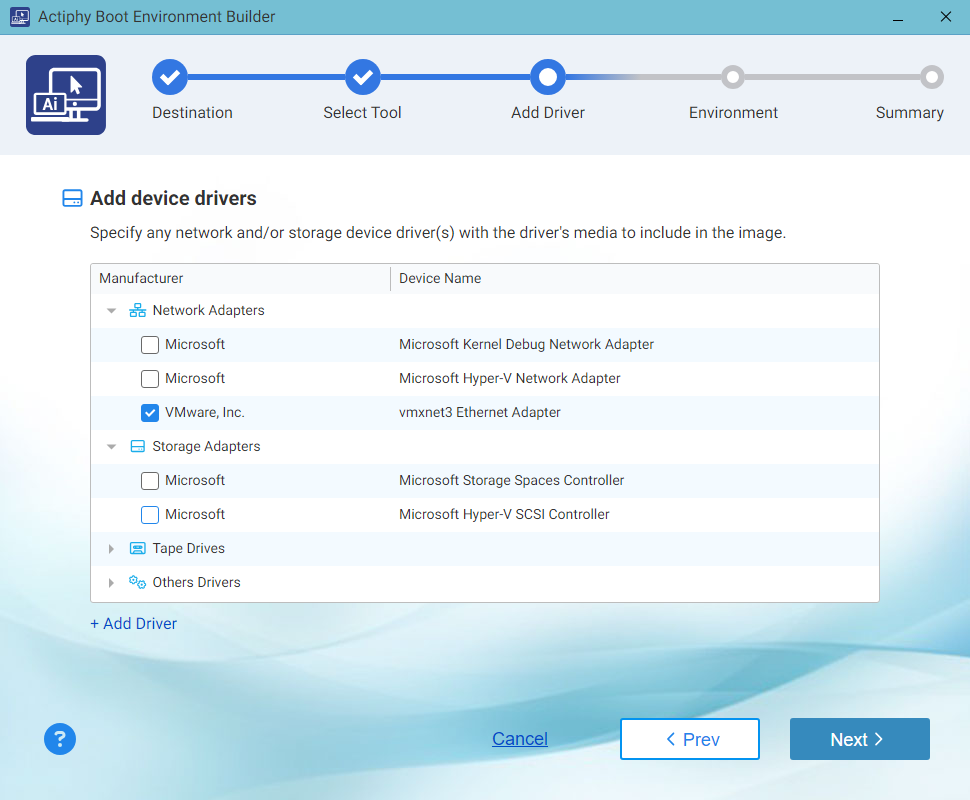Image resolution: width=970 pixels, height=800 pixels.
Task: Click the Network Adapters category icon
Action: [x=137, y=311]
